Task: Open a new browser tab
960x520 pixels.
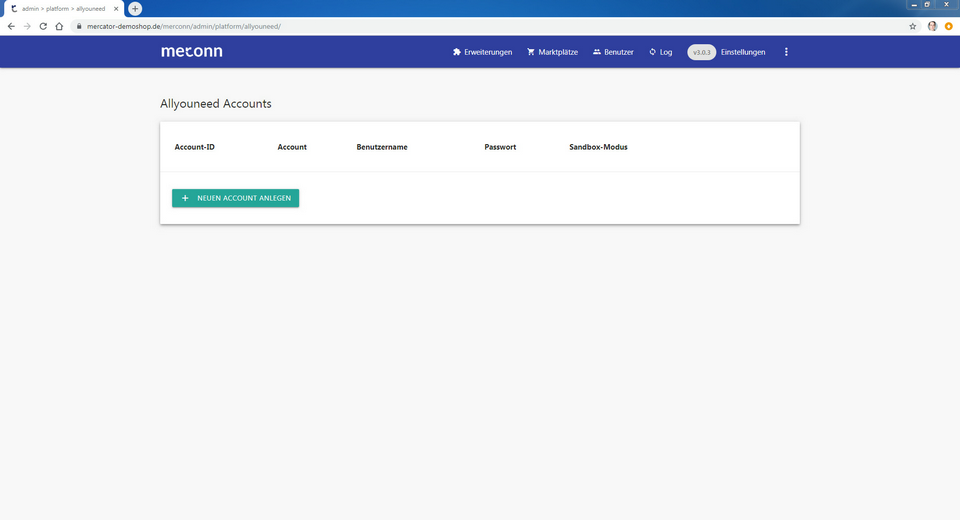Action: point(135,9)
